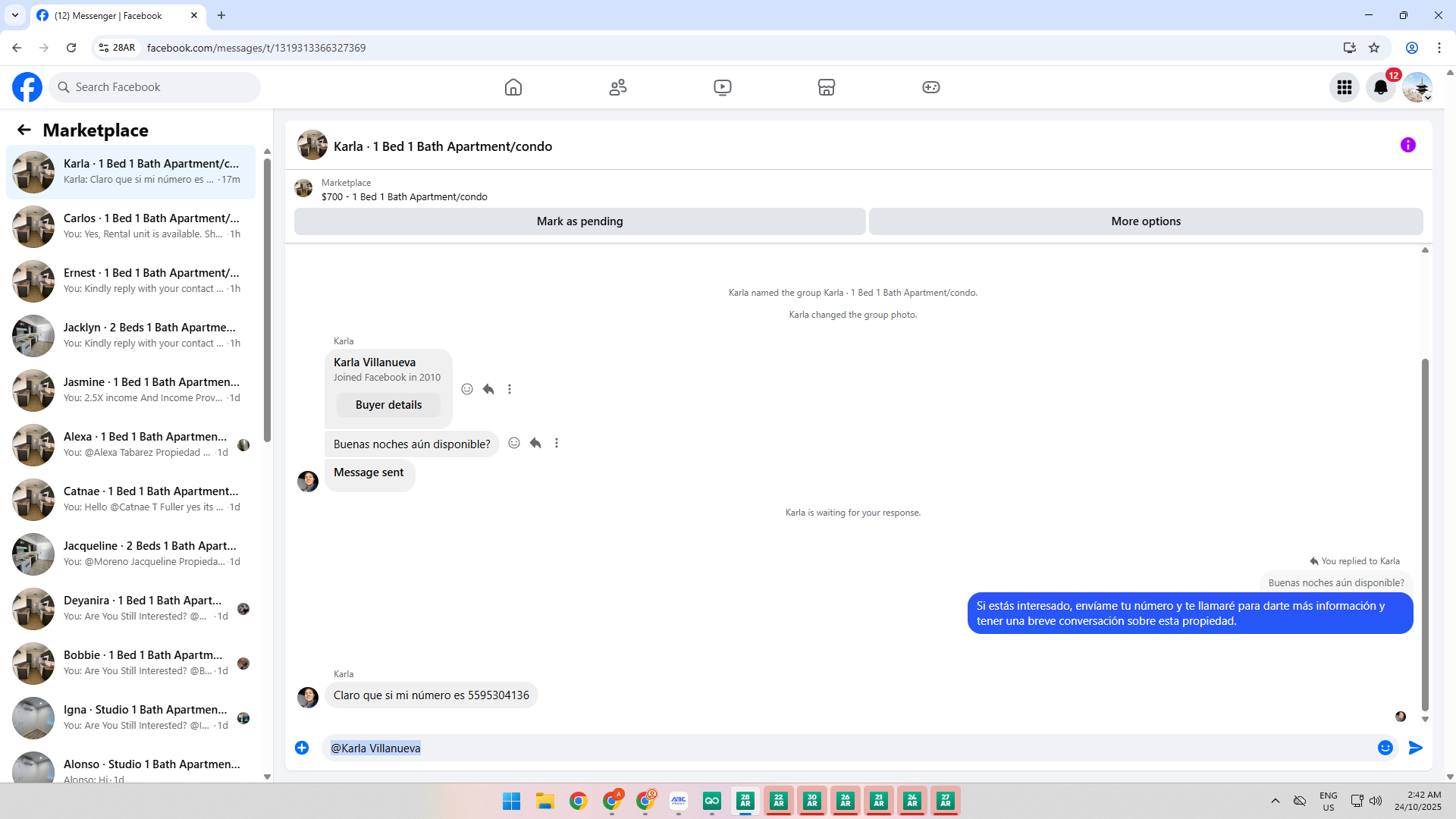The width and height of the screenshot is (1456, 819).
Task: Click the 'Claro que si mi número' message
Action: (431, 695)
